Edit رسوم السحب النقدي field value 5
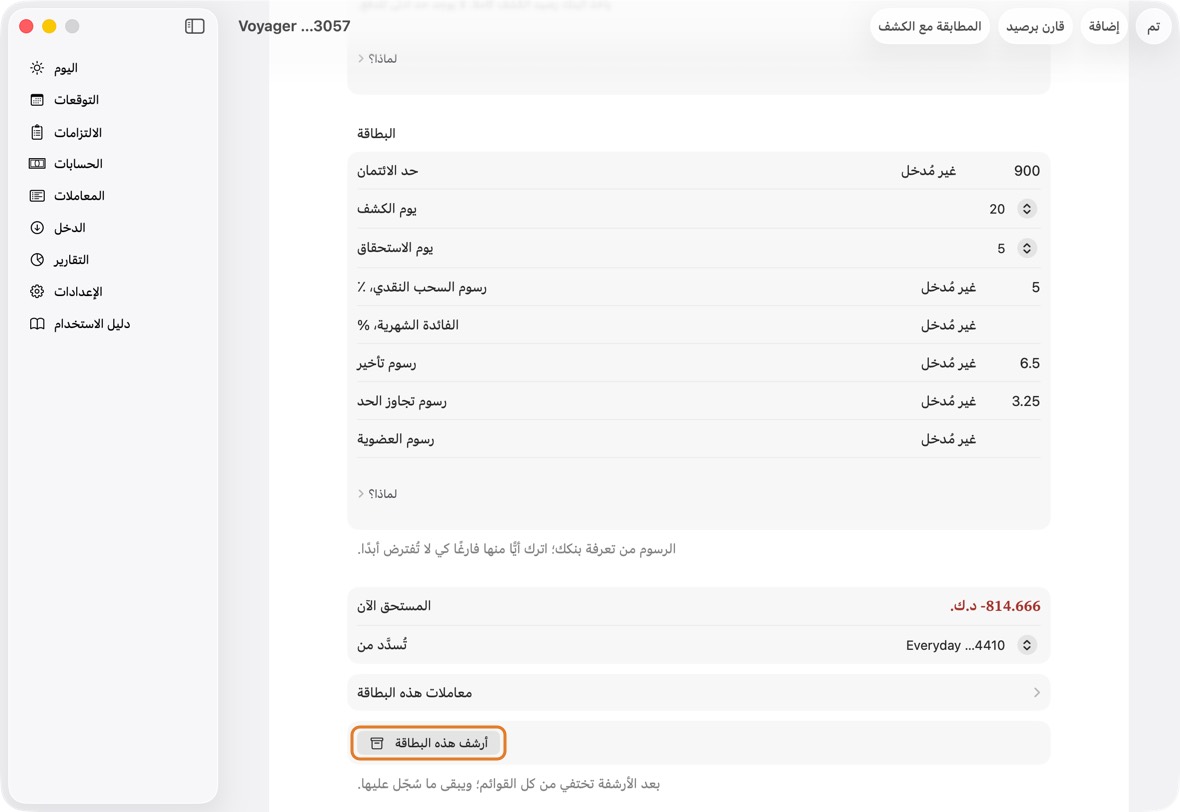 [1036, 287]
